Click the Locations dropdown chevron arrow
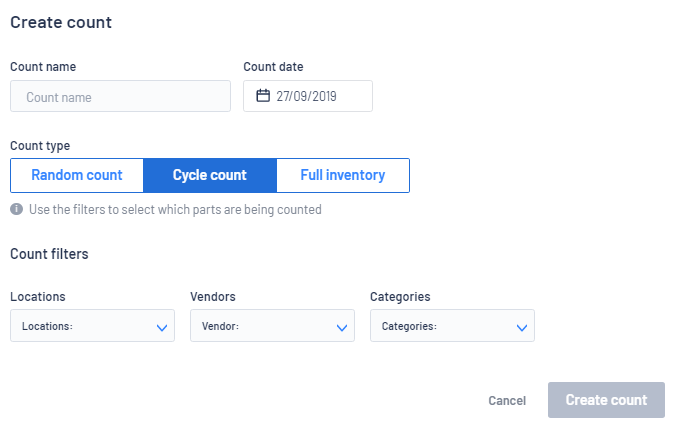 pyautogui.click(x=162, y=327)
